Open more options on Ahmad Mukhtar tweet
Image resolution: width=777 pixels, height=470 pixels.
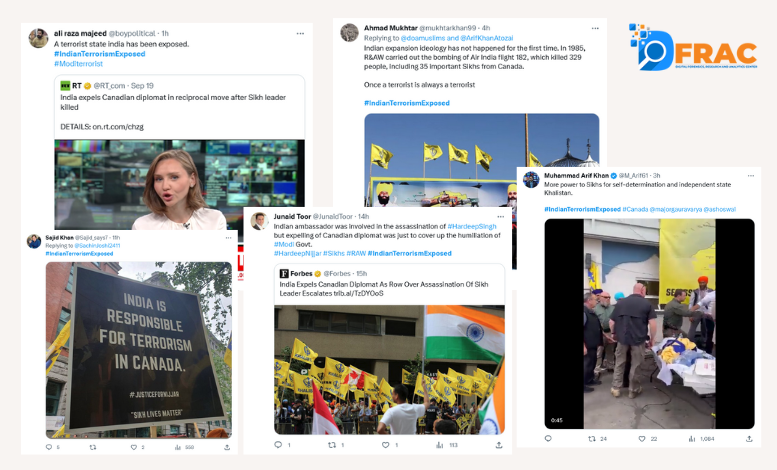coord(595,28)
